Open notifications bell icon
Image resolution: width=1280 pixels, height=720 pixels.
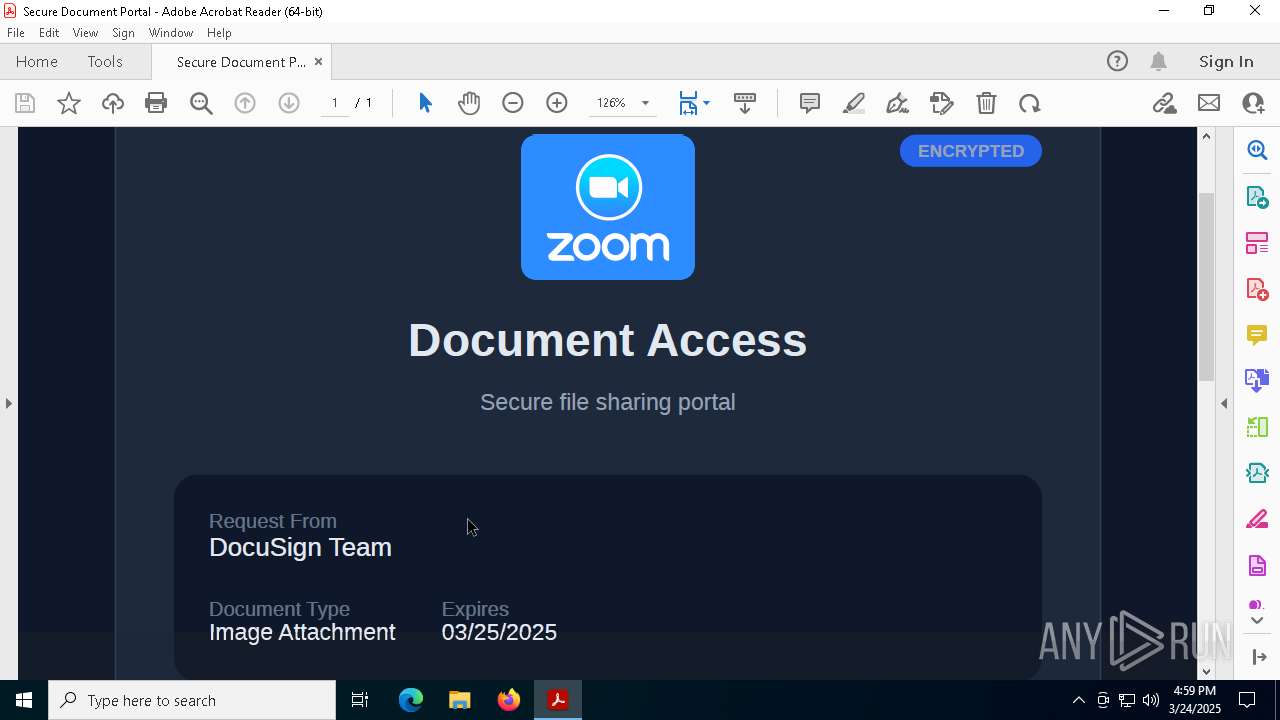coord(1159,61)
